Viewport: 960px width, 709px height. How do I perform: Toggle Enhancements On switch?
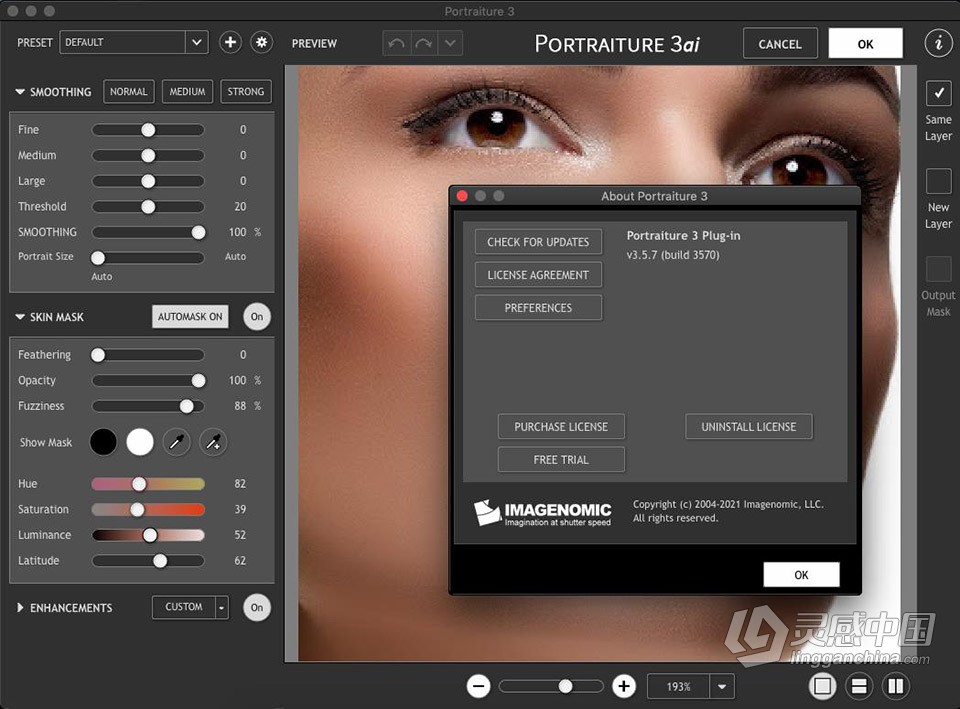[x=257, y=607]
